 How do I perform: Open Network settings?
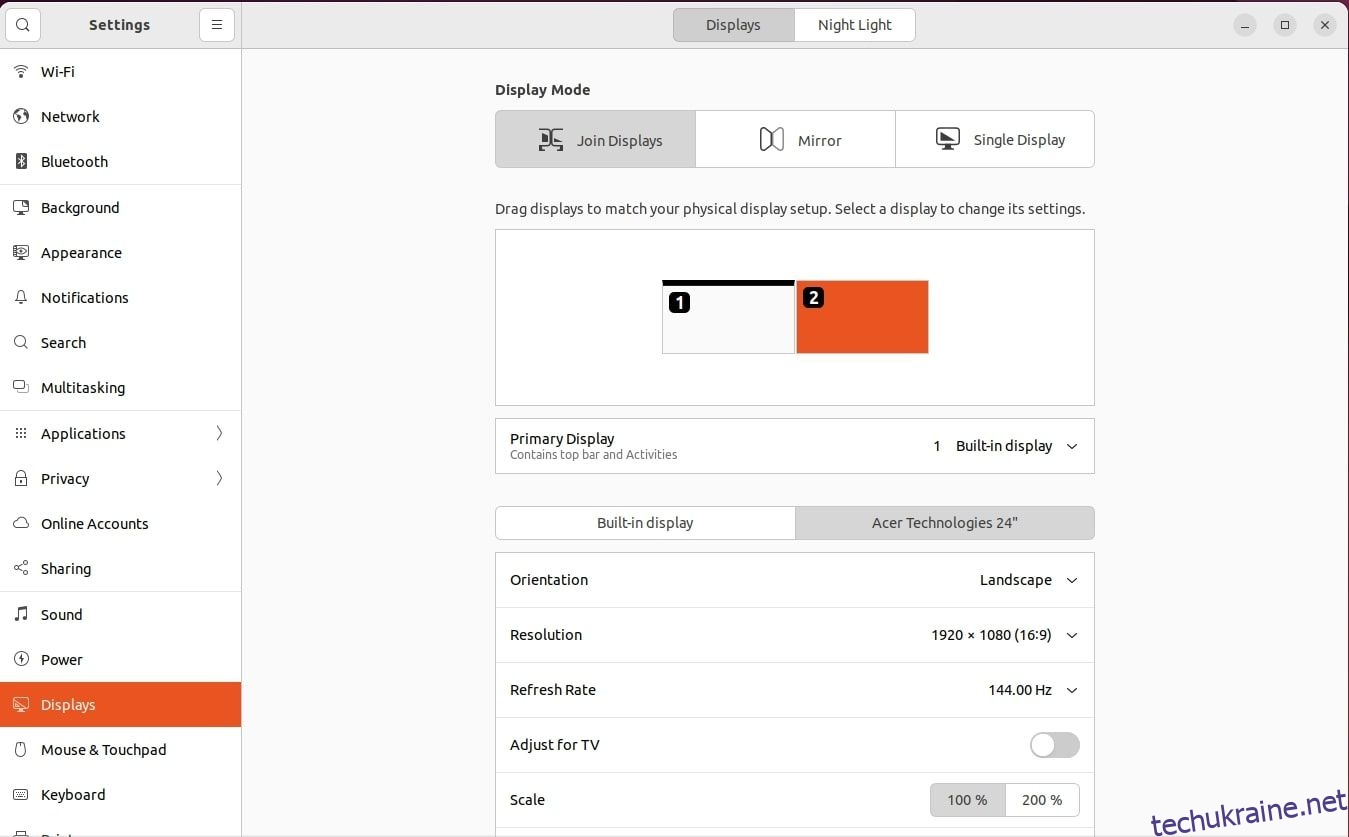(120, 117)
